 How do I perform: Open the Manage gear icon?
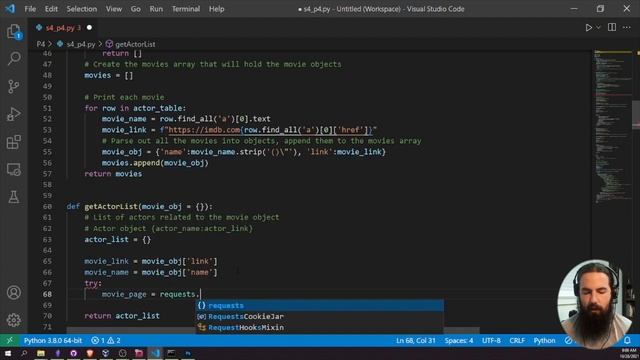(x=14, y=320)
